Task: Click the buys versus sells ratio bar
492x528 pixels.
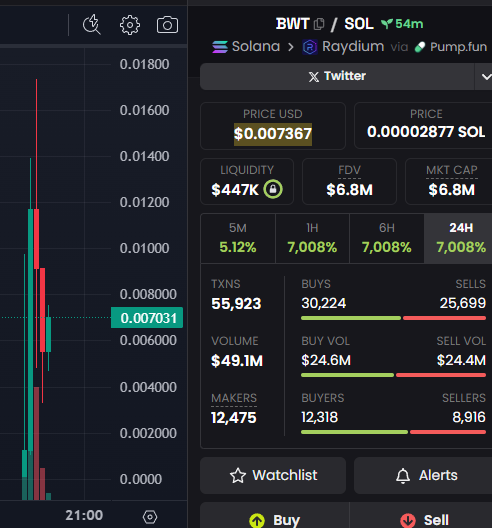Action: [393, 318]
